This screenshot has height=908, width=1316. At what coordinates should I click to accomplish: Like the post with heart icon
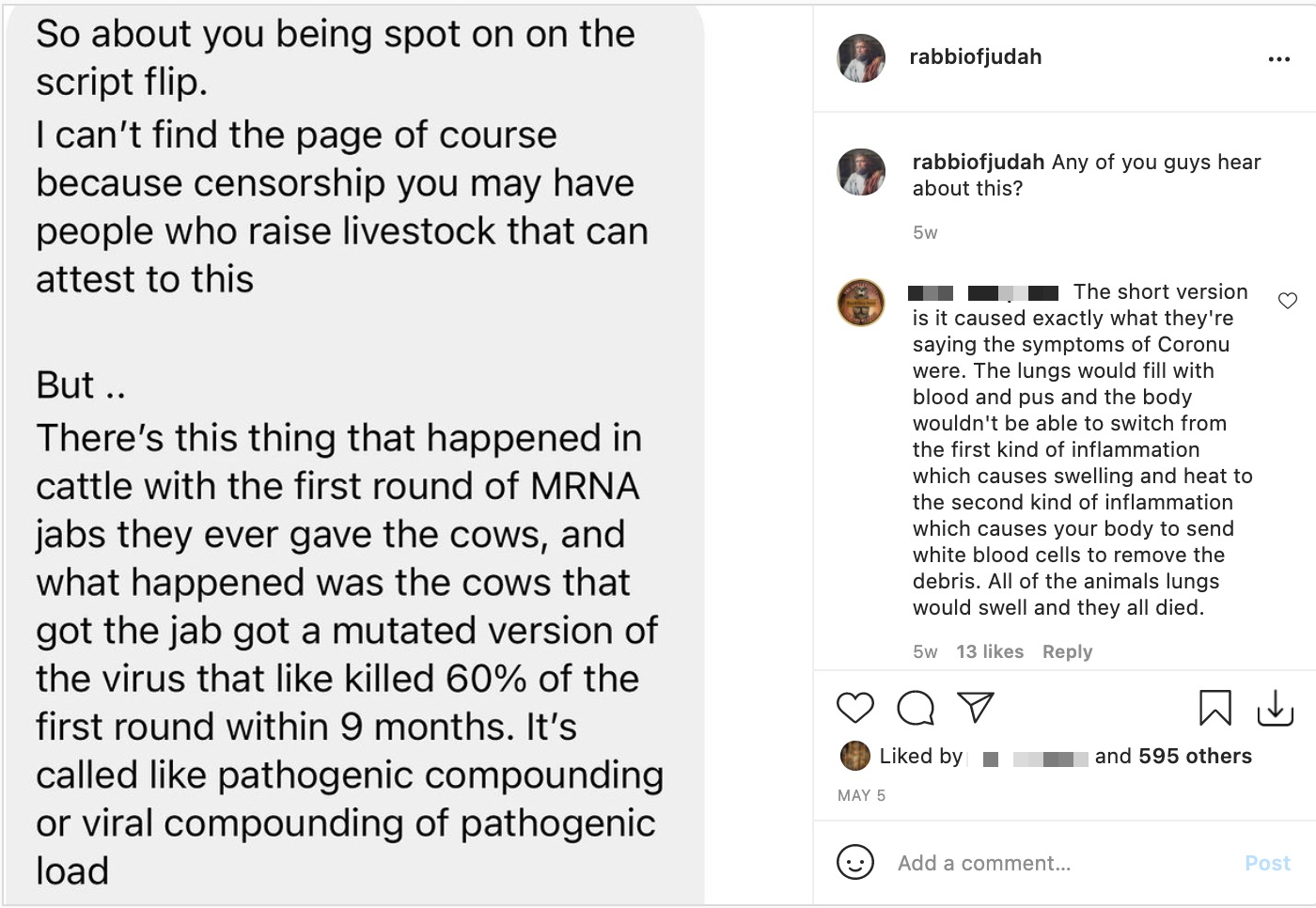pos(854,708)
